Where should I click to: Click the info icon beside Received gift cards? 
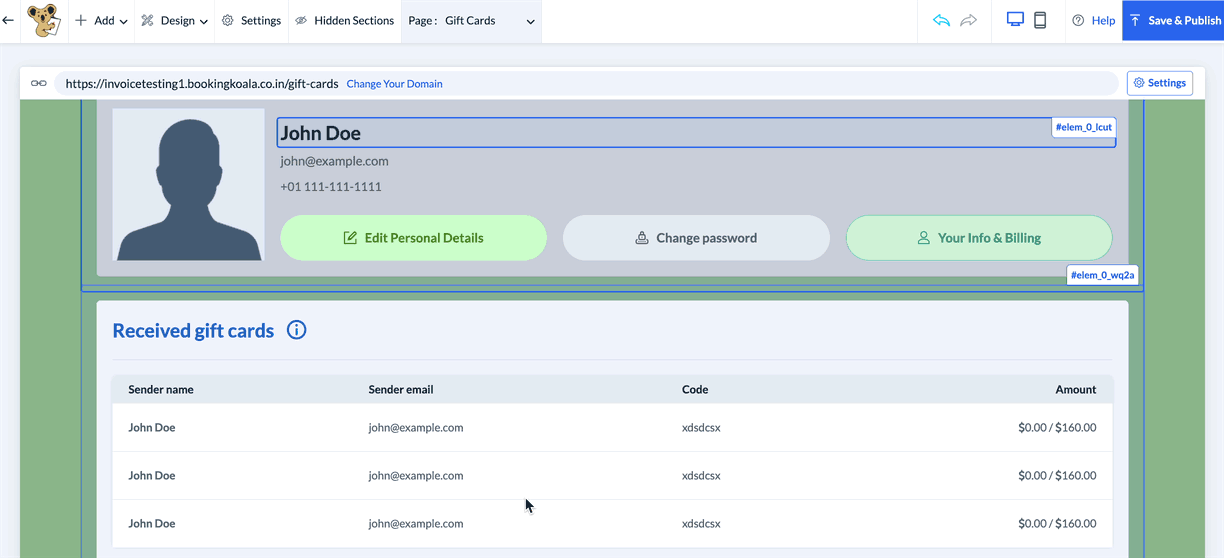click(x=296, y=330)
